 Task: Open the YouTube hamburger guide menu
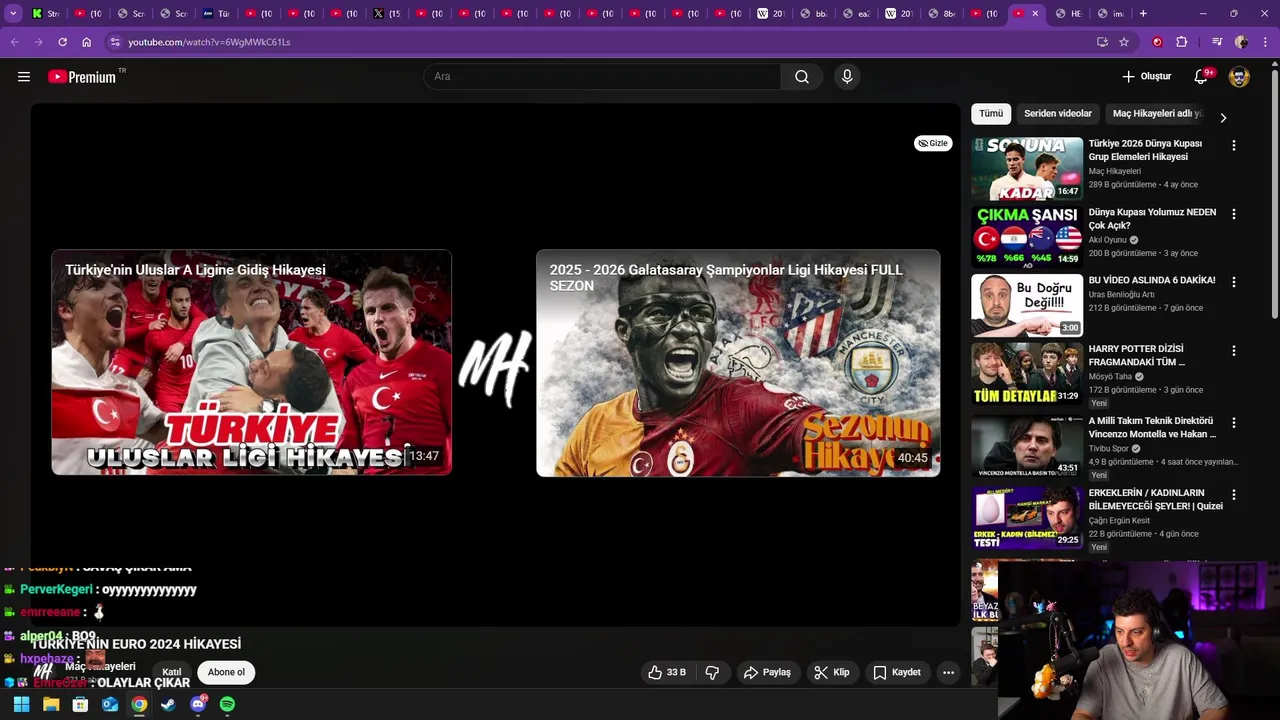(x=24, y=77)
